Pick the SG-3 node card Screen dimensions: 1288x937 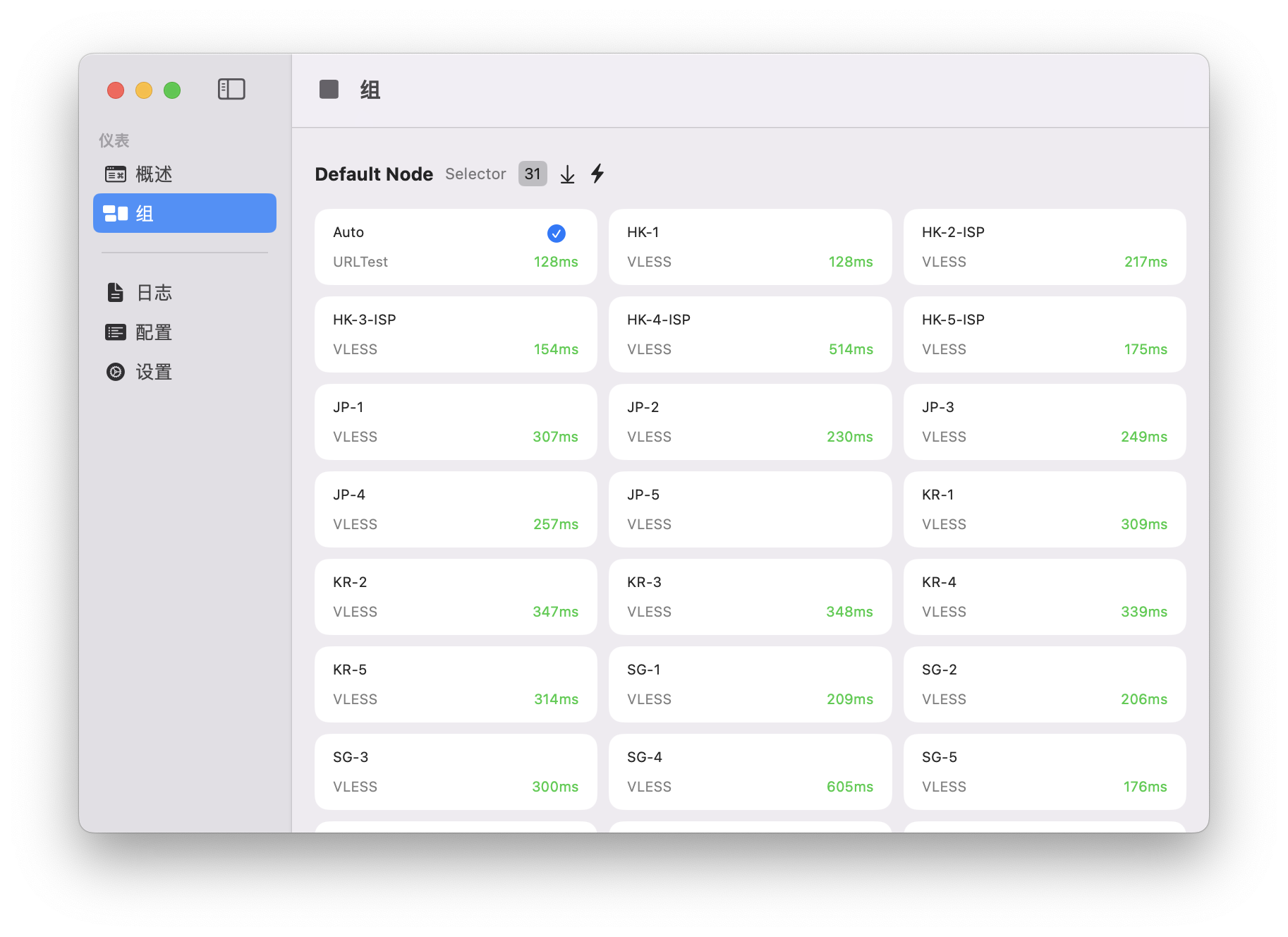456,772
